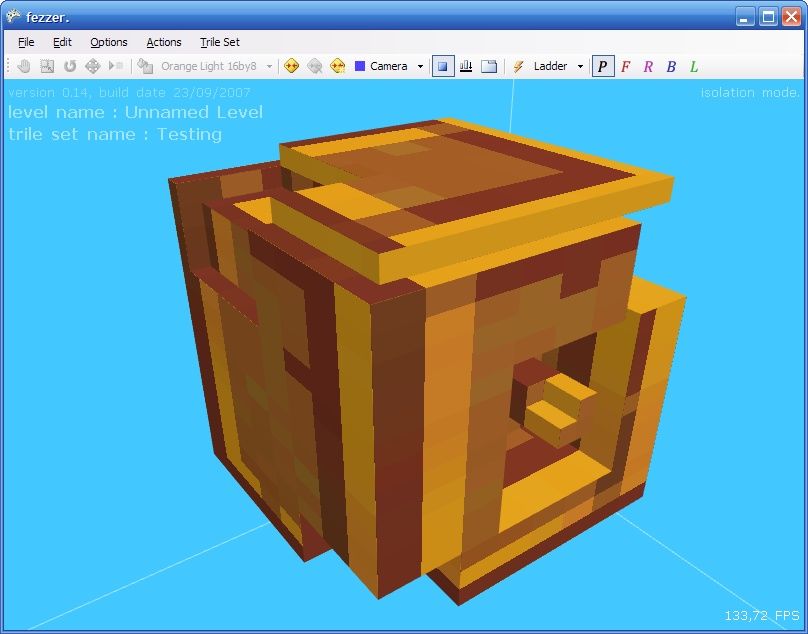The height and width of the screenshot is (634, 808).
Task: Open the File menu
Action: (26, 42)
